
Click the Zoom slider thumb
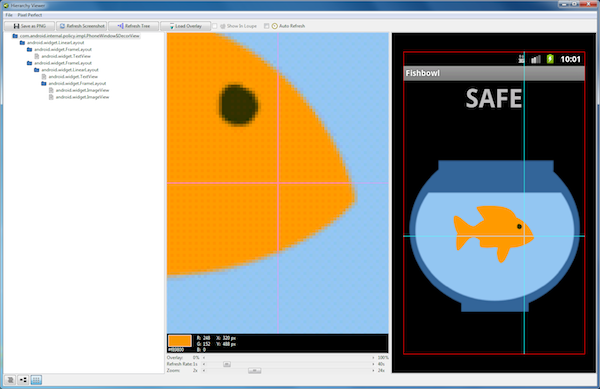tap(254, 371)
